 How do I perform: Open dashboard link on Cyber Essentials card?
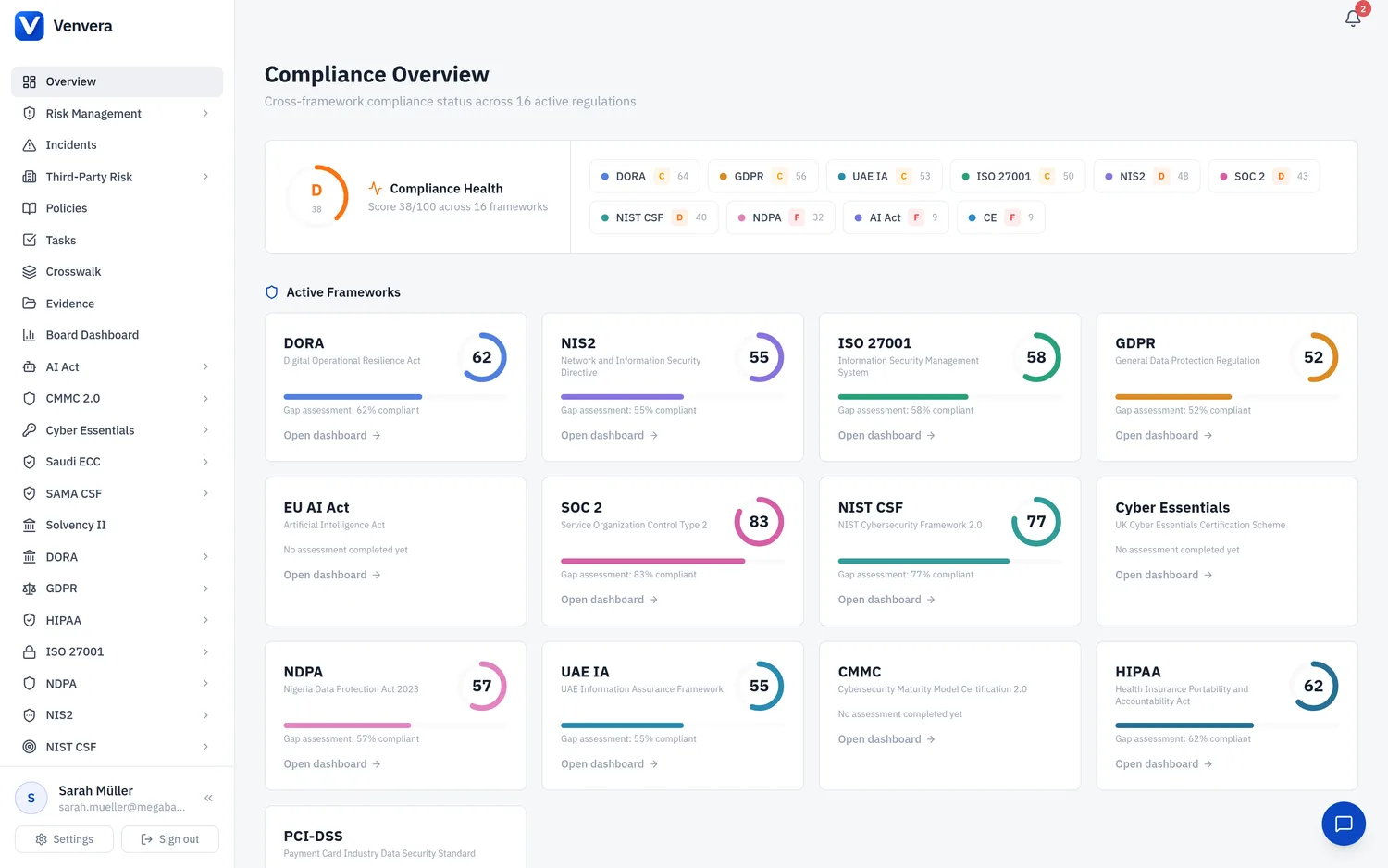(x=1164, y=575)
